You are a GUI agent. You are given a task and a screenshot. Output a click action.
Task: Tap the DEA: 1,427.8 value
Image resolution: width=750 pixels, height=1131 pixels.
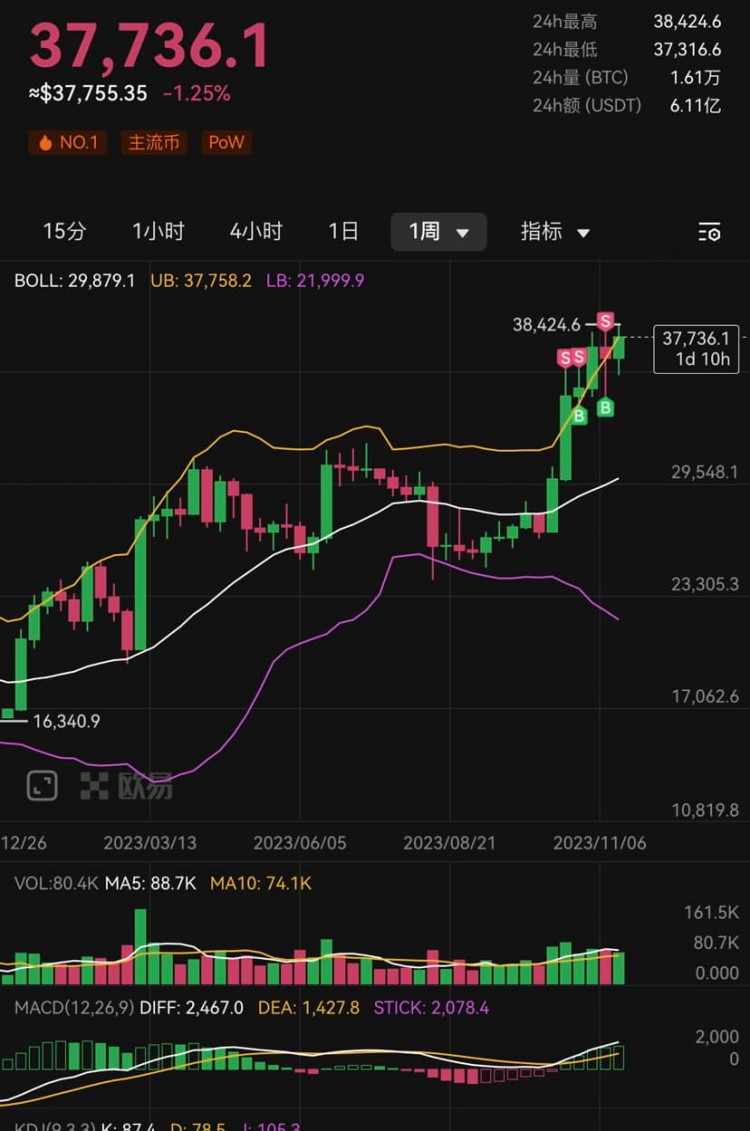pyautogui.click(x=309, y=1008)
